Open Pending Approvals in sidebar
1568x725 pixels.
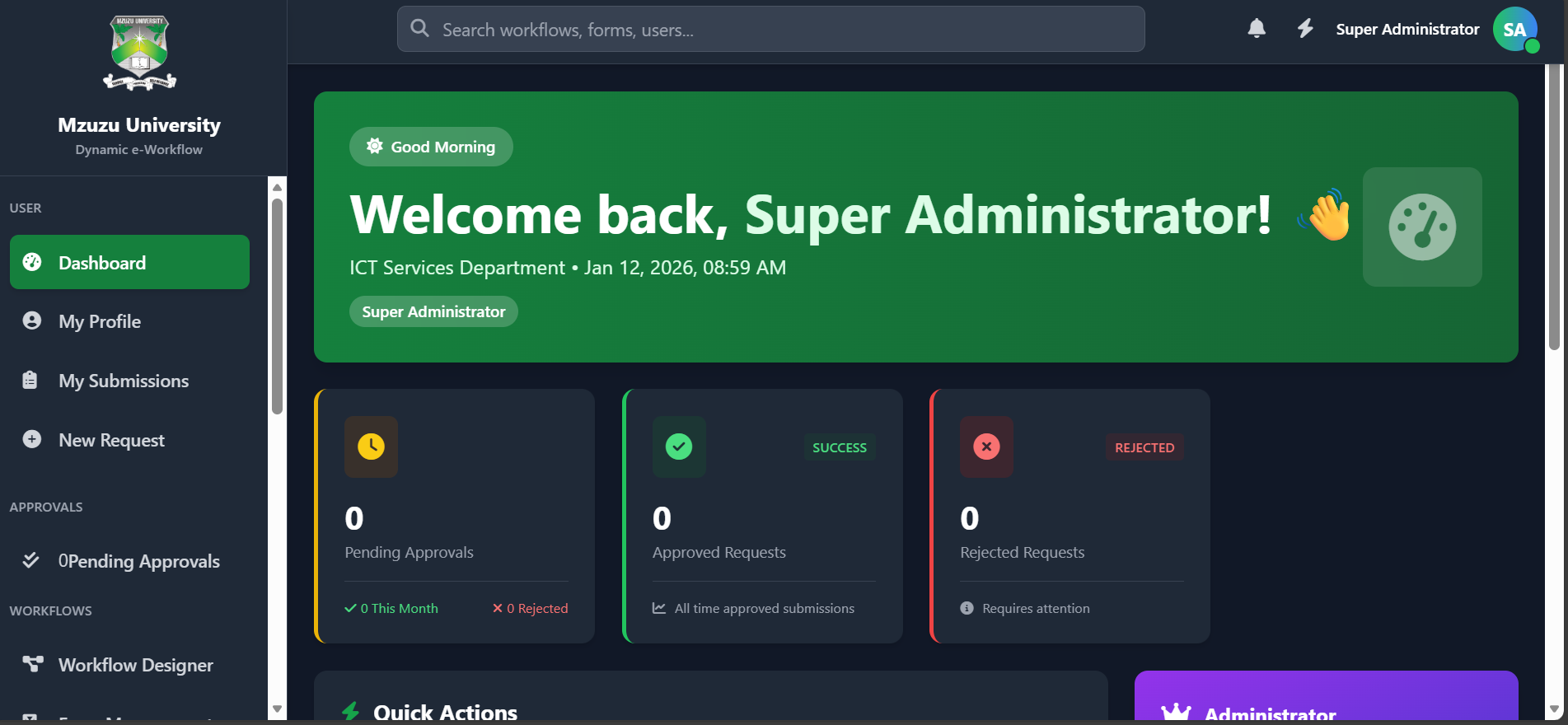click(129, 561)
